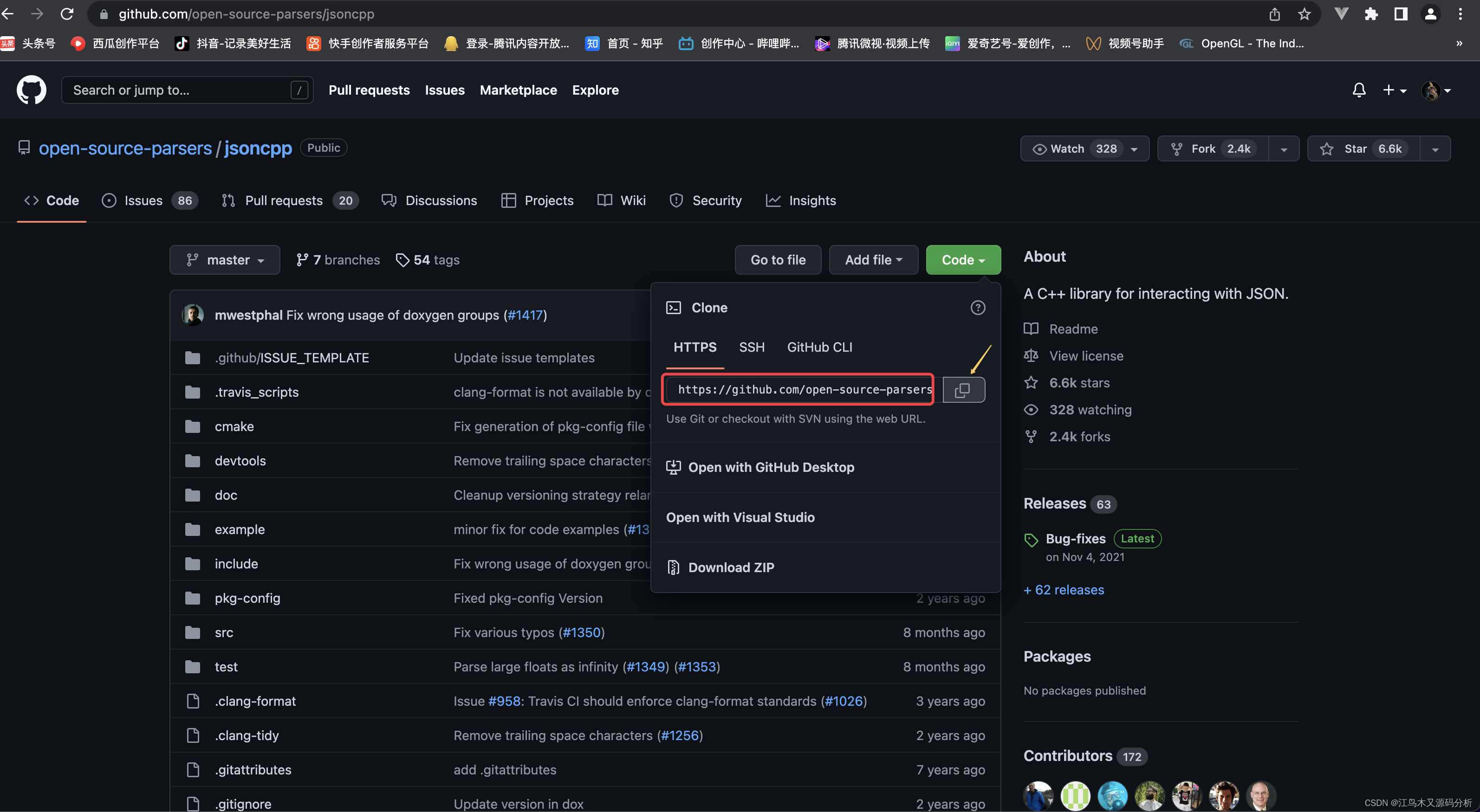Click Explore in top navigation
Image resolution: width=1480 pixels, height=812 pixels.
[x=595, y=90]
